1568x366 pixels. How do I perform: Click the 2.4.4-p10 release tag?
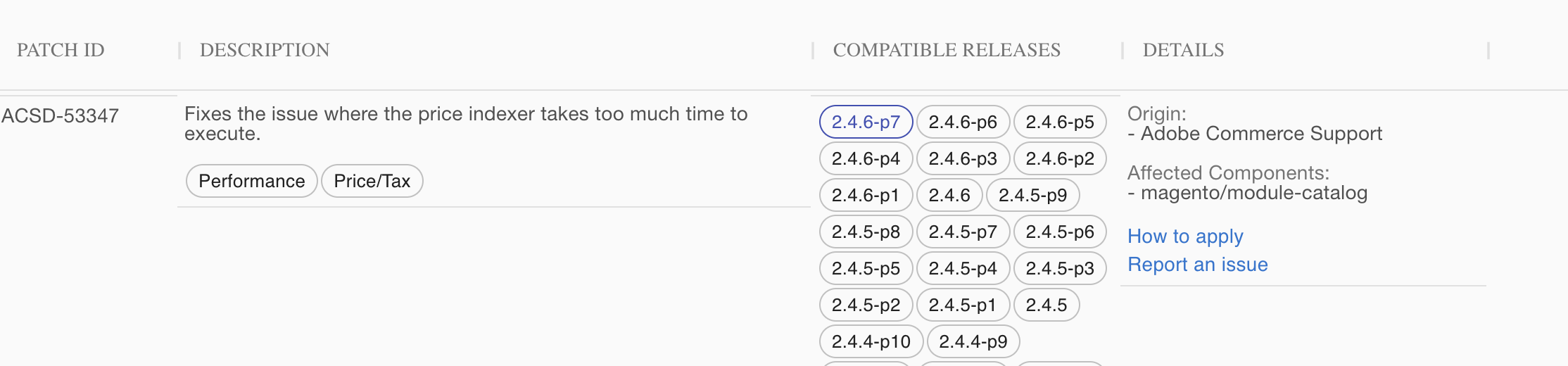tap(871, 341)
